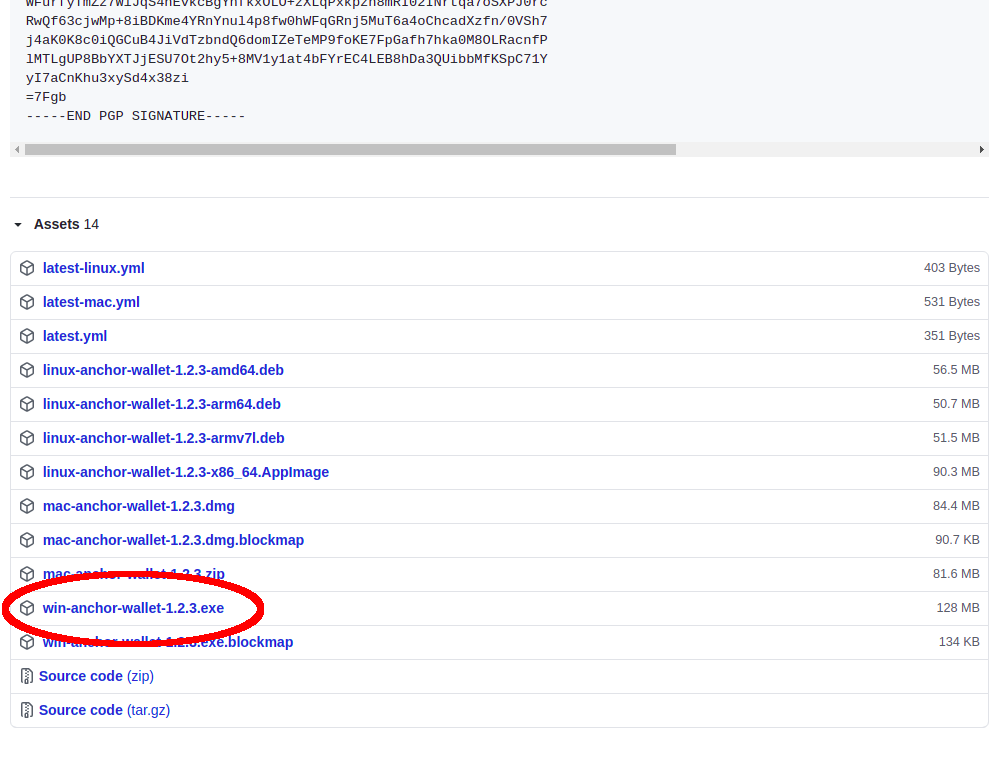This screenshot has height=763, width=992.
Task: Click package icon beside latest-linux.yml
Action: (x=27, y=268)
